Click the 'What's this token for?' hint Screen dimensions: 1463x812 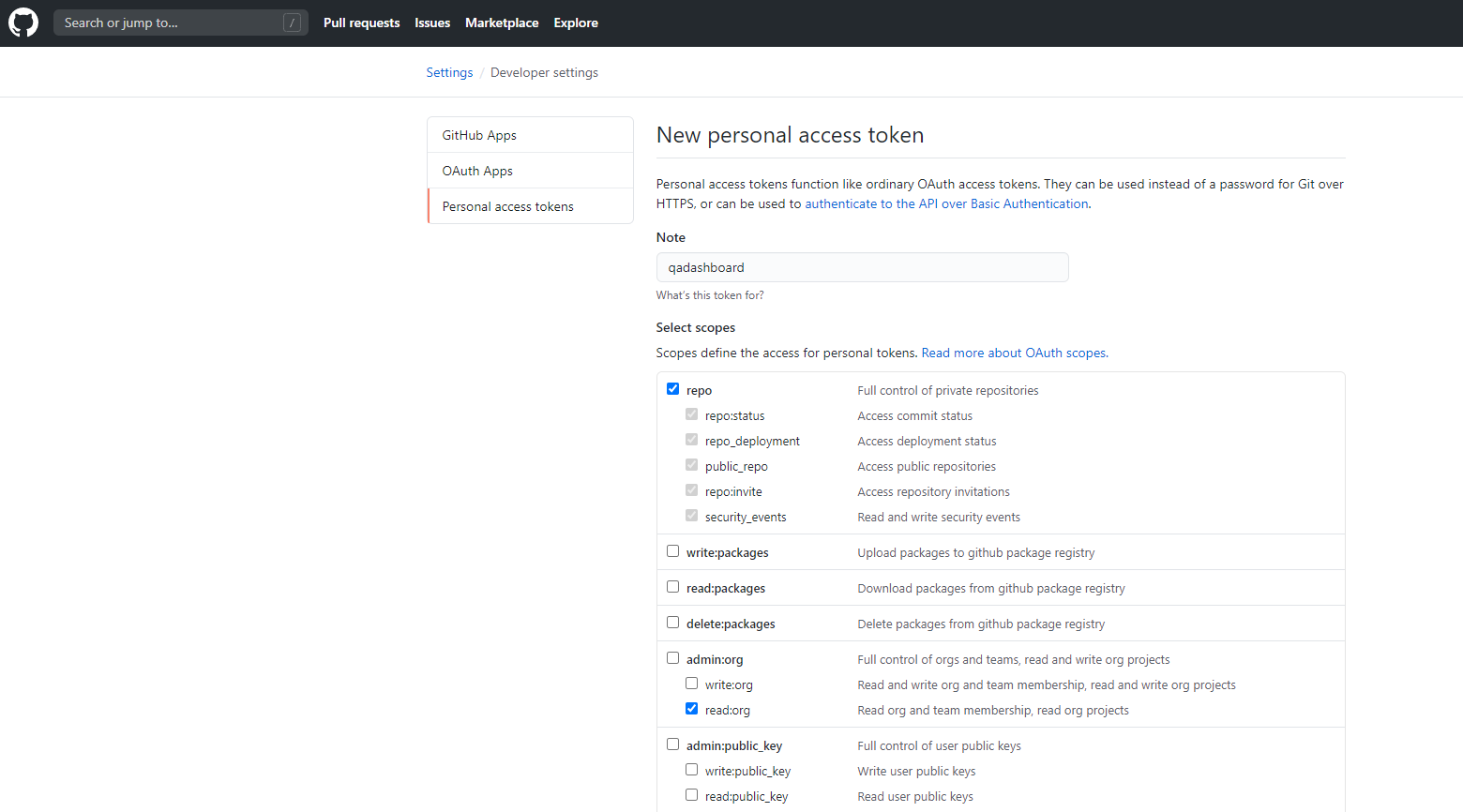coord(710,294)
